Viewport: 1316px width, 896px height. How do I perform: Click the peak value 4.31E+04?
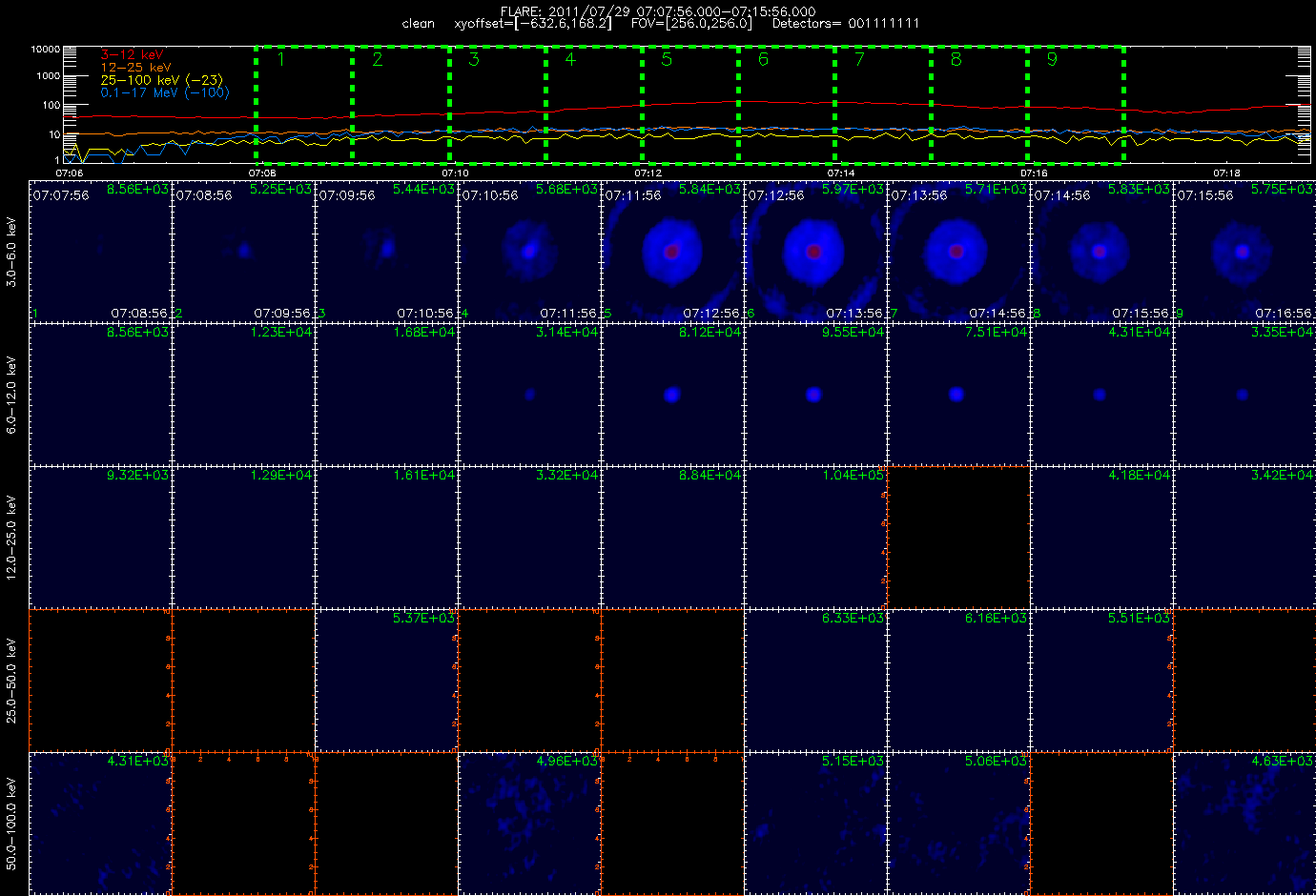pyautogui.click(x=1139, y=333)
